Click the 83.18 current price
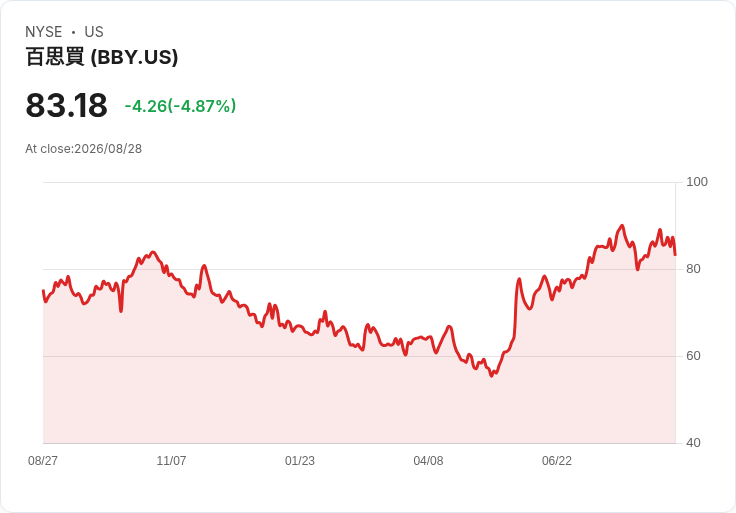The width and height of the screenshot is (736, 513). click(67, 105)
